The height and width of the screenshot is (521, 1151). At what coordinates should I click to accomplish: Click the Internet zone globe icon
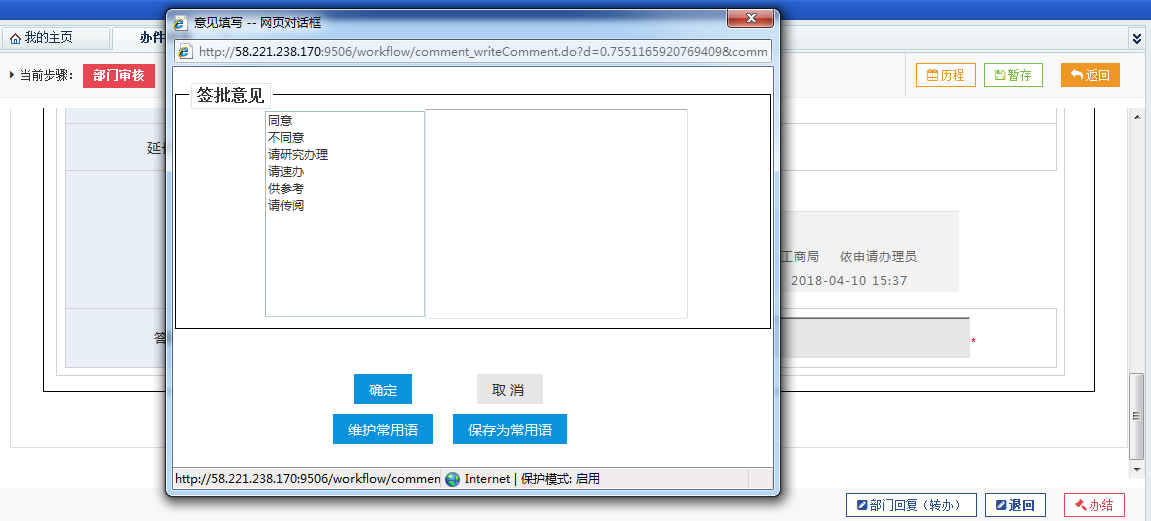(x=453, y=479)
